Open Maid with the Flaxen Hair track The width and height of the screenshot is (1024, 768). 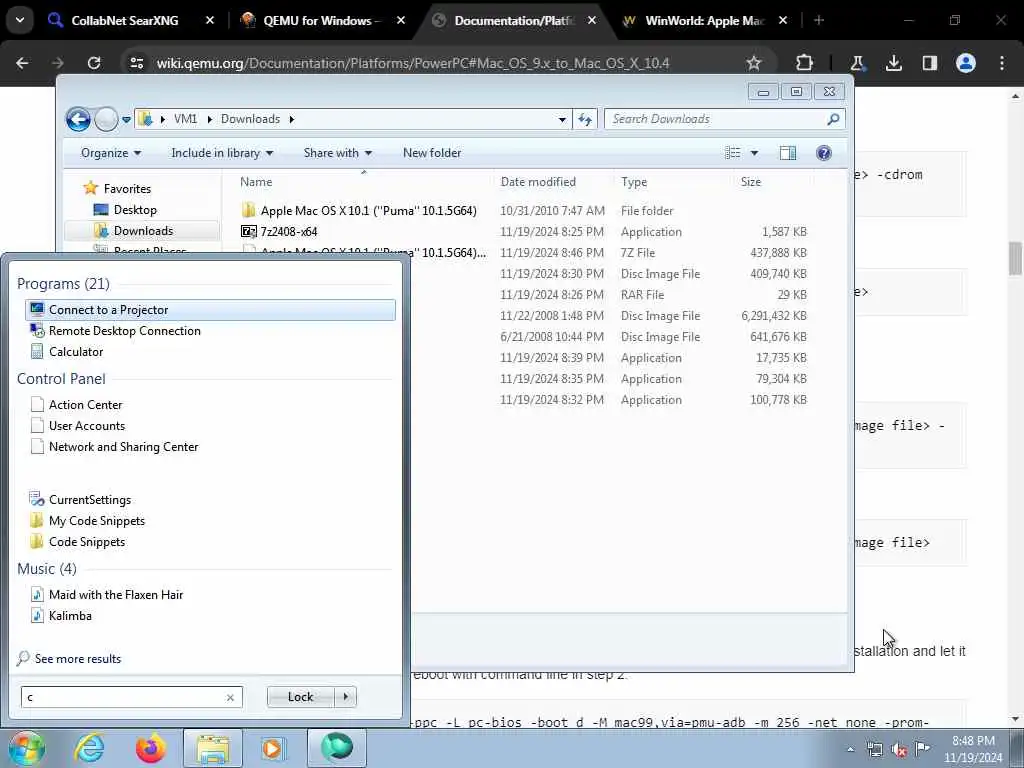116,594
